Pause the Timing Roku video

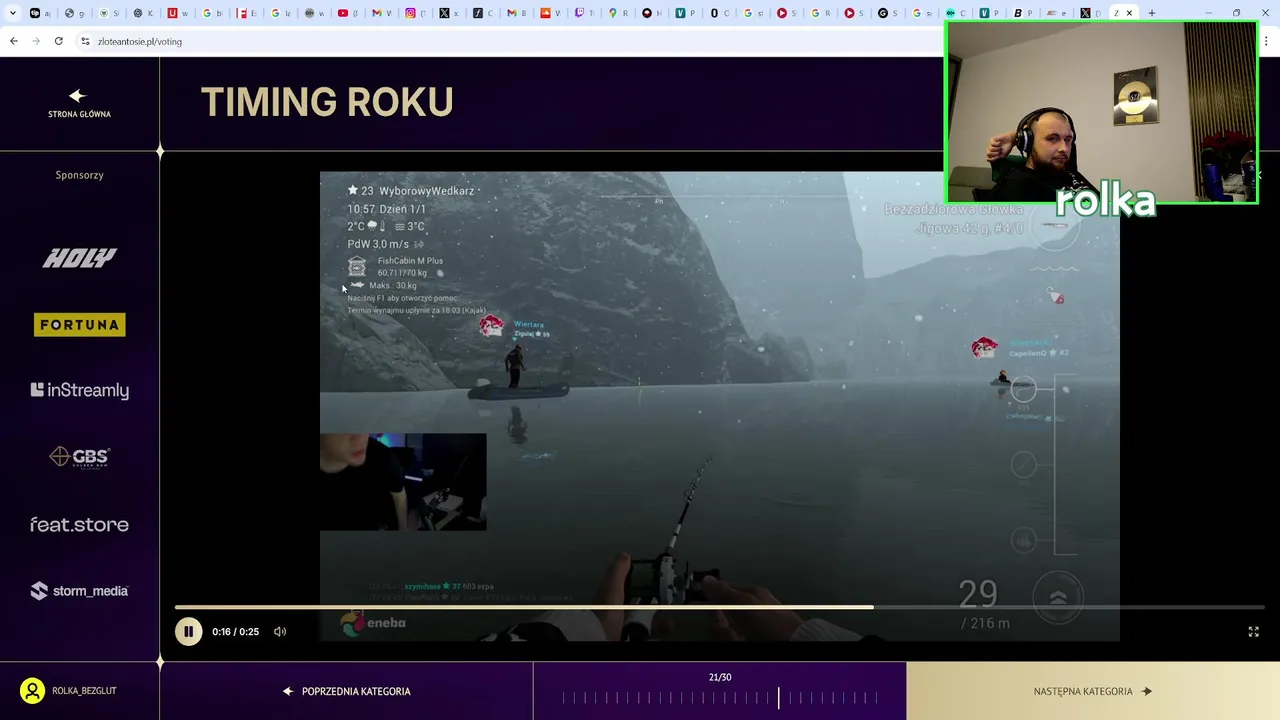188,631
